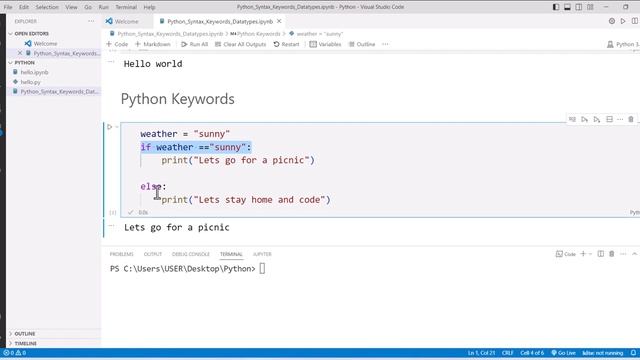This screenshot has width=640, height=360.
Task: Switch to the DEBUG CONSOLE tab
Action: (x=191, y=254)
